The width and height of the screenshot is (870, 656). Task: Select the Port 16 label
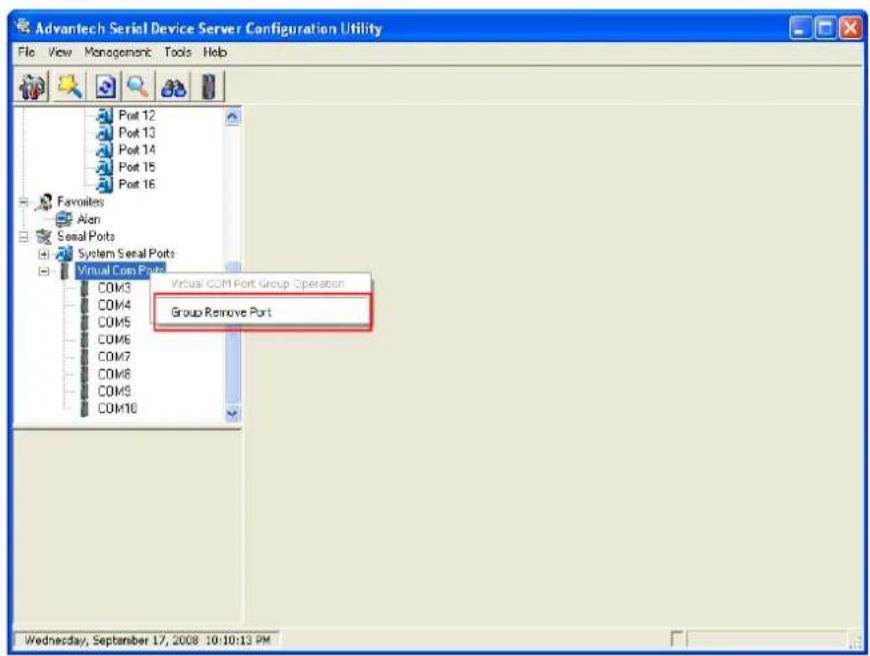pos(137,184)
